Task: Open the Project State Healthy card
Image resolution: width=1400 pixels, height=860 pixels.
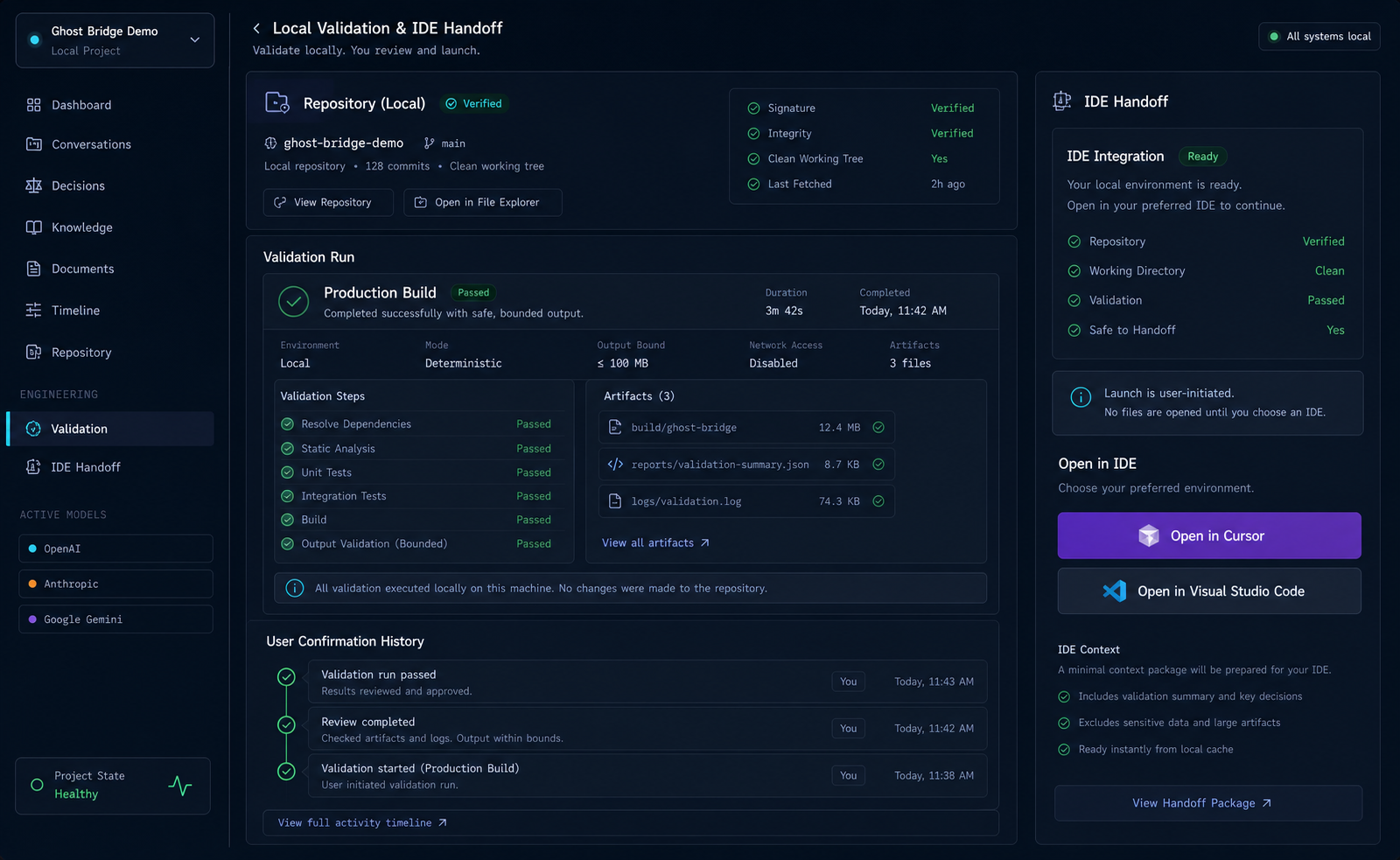Action: pyautogui.click(x=113, y=786)
